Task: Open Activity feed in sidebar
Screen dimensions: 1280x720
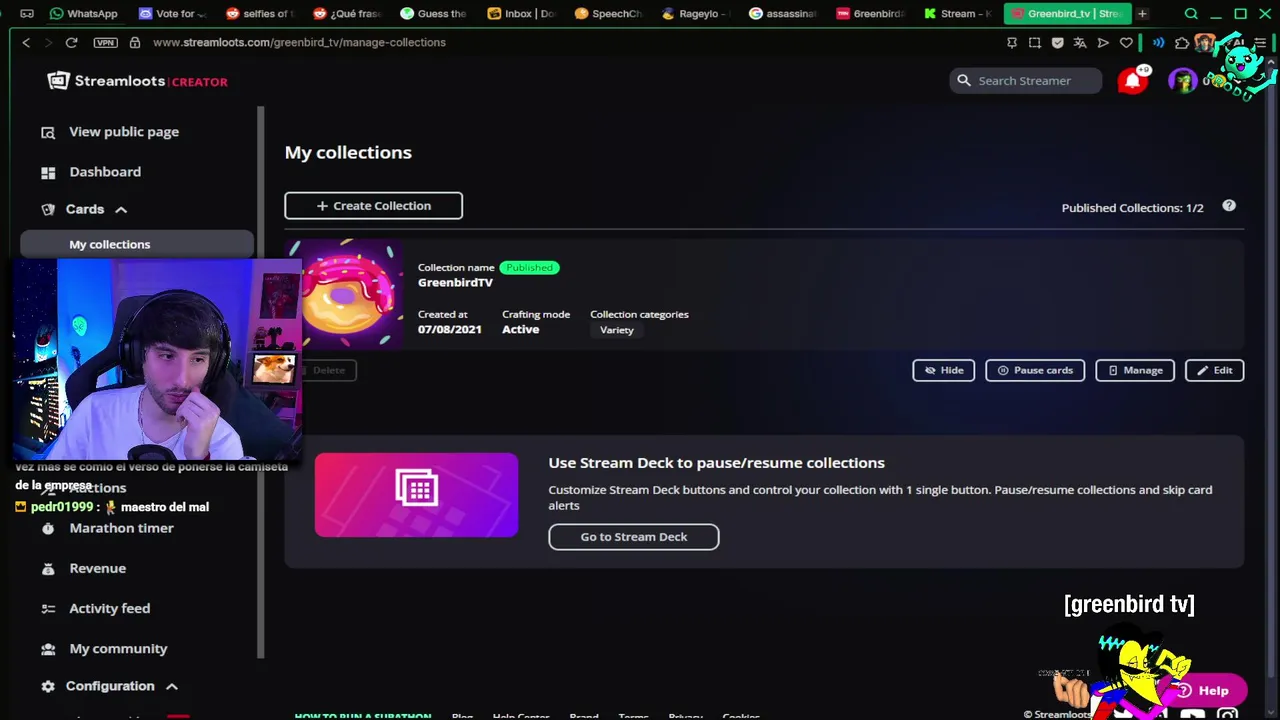Action: tap(110, 608)
